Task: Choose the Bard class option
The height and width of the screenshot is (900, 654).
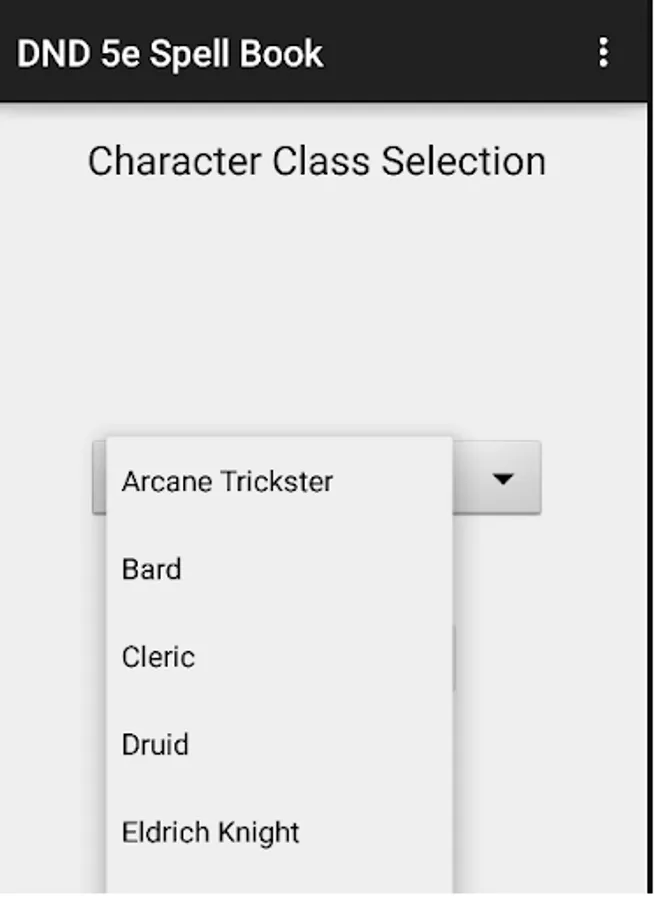Action: 152,569
